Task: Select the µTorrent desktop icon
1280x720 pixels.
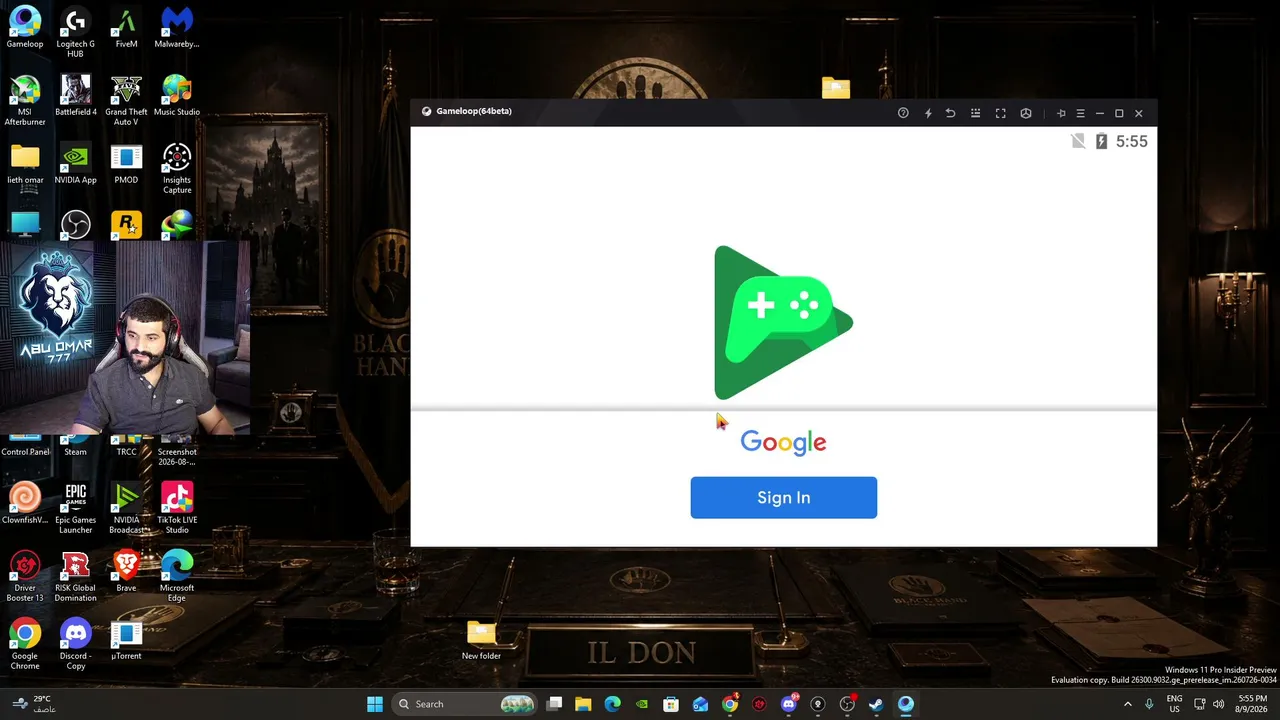Action: (126, 640)
